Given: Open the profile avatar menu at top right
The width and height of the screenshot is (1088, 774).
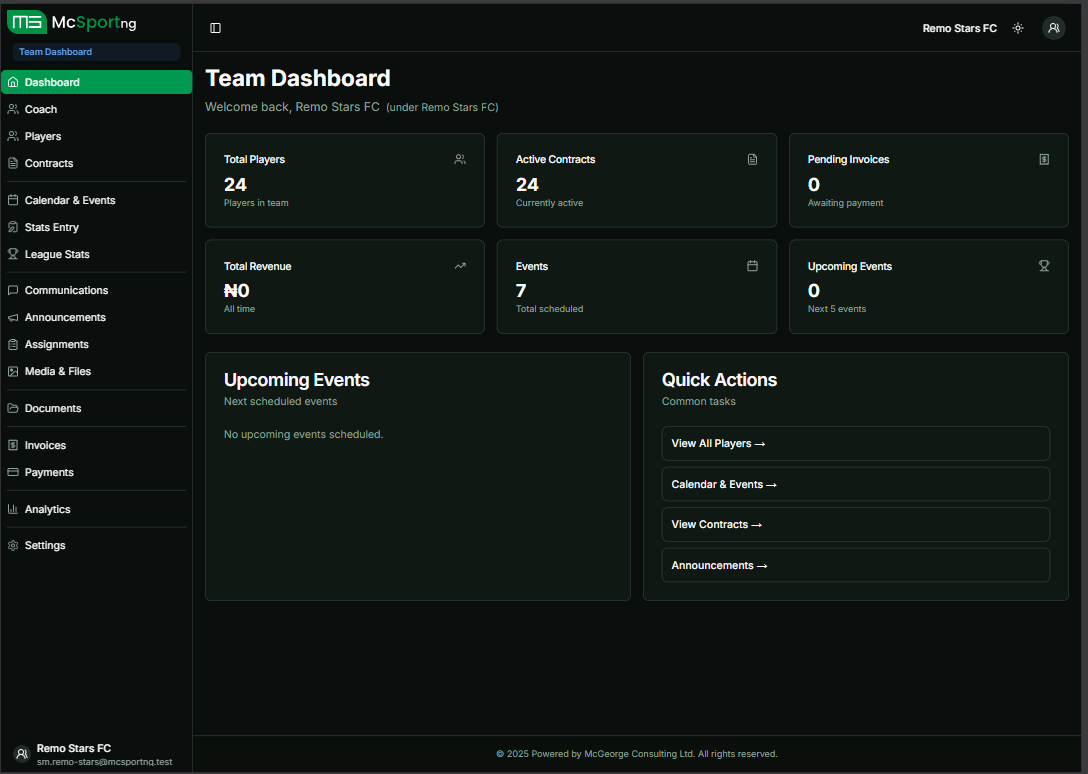Looking at the screenshot, I should click(x=1054, y=28).
